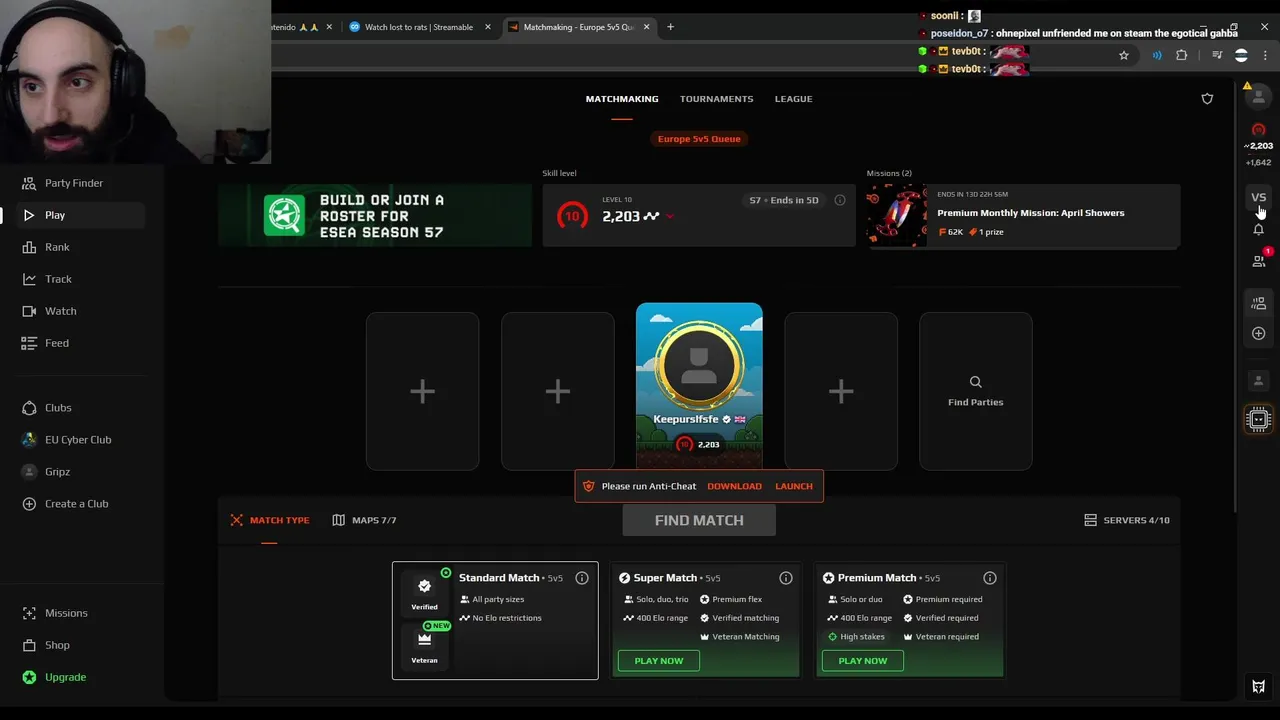Screen dimensions: 1280x720
Task: Open browser extensions puzzle icon
Action: (x=1182, y=56)
